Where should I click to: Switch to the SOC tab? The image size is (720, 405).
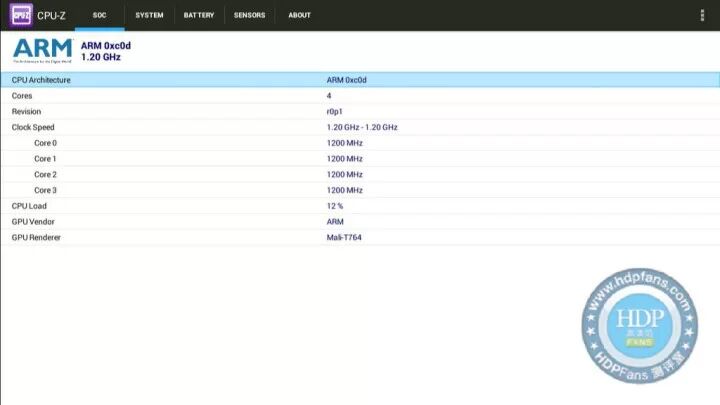(100, 15)
